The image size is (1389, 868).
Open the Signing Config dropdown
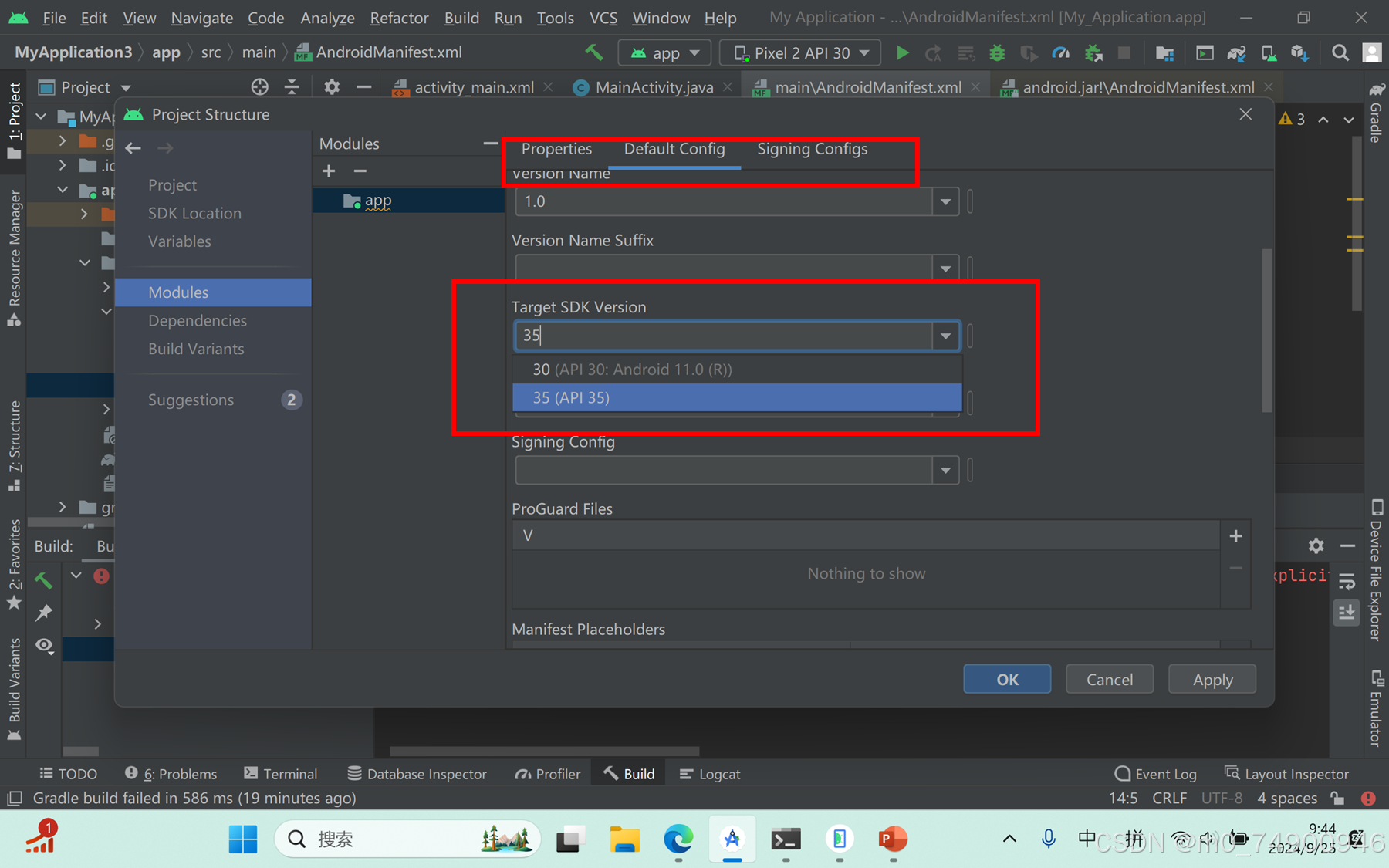click(x=945, y=470)
